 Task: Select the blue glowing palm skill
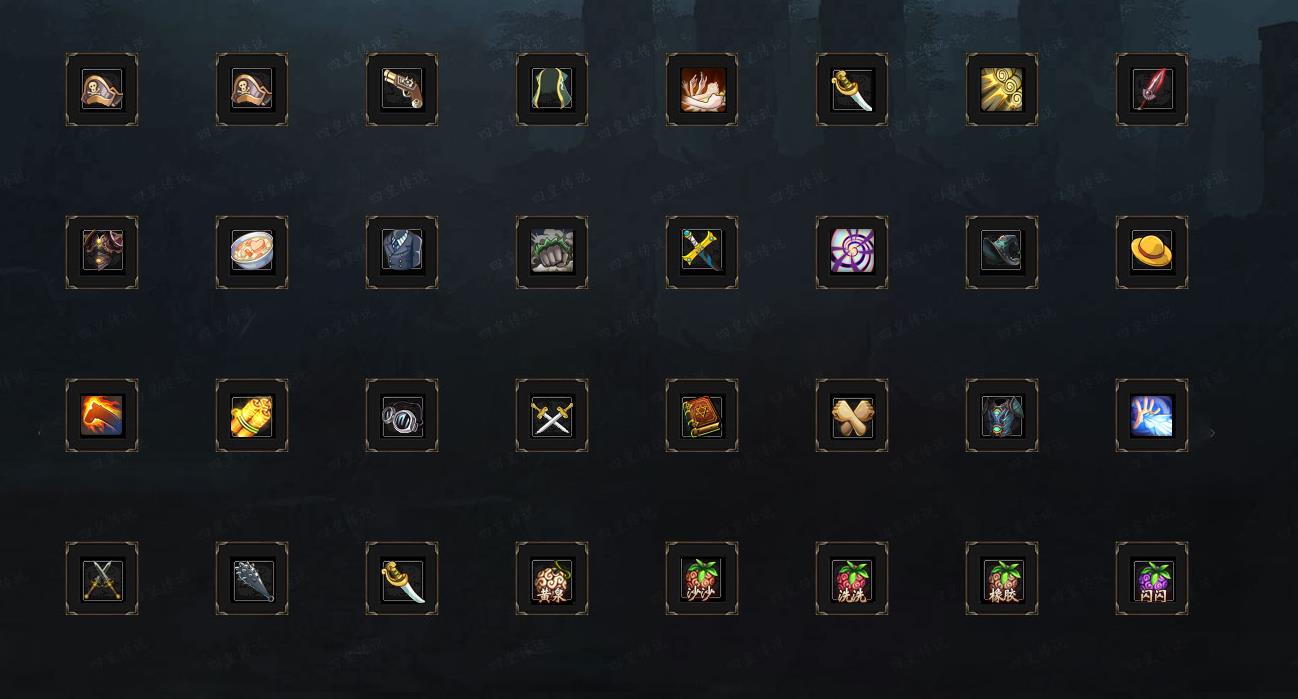[1152, 415]
